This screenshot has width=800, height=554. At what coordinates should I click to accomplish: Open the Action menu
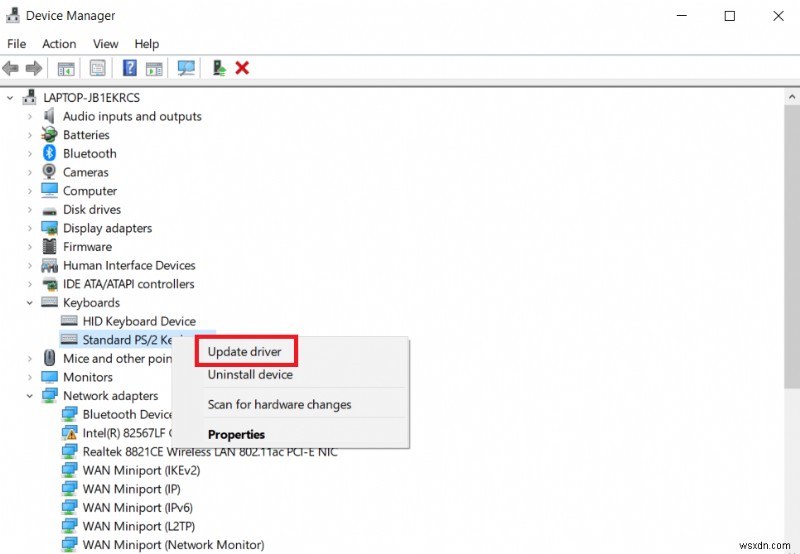click(x=59, y=44)
